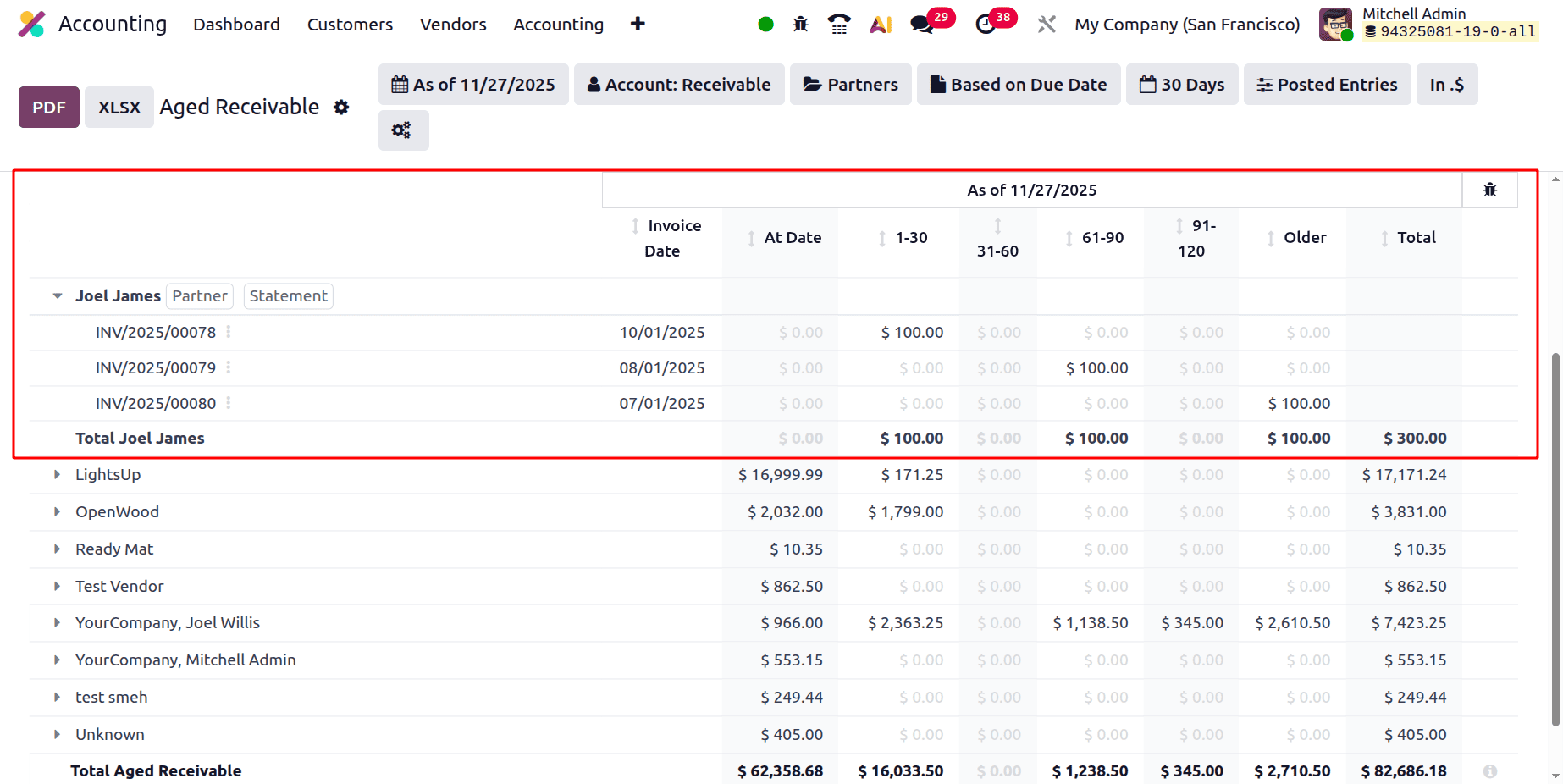Screen dimensions: 1563x784
Task: Click the gear icon beside Aged Receivable
Action: (341, 108)
